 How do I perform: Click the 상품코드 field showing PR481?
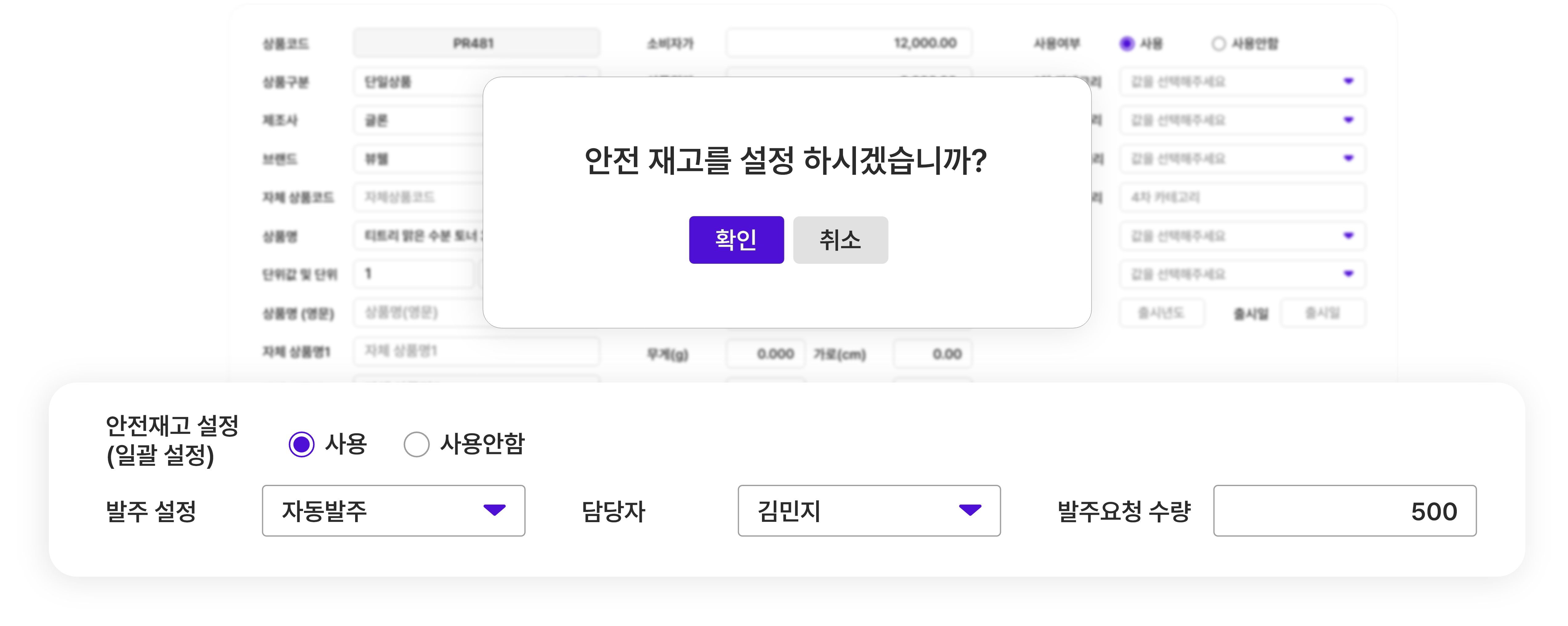tap(476, 43)
